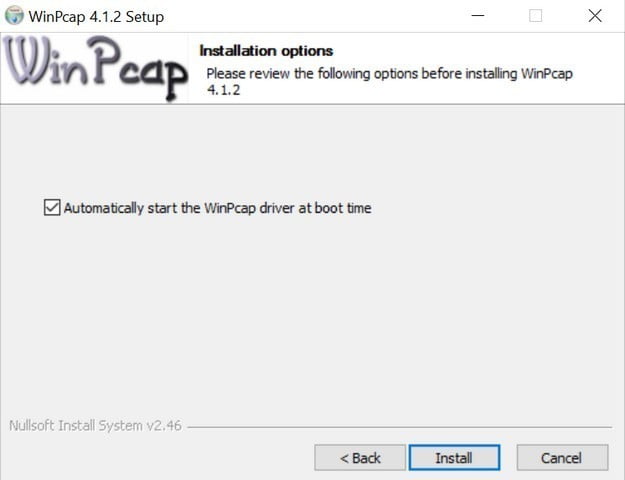The image size is (625, 480).
Task: Close the setup window with the X
Action: (x=595, y=16)
